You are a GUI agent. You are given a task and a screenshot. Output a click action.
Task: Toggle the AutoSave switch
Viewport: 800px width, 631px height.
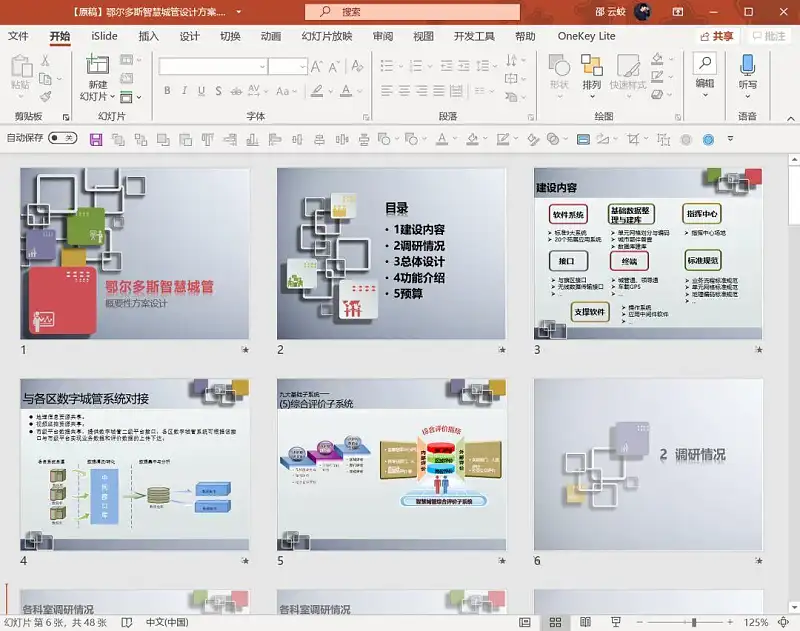[x=62, y=138]
